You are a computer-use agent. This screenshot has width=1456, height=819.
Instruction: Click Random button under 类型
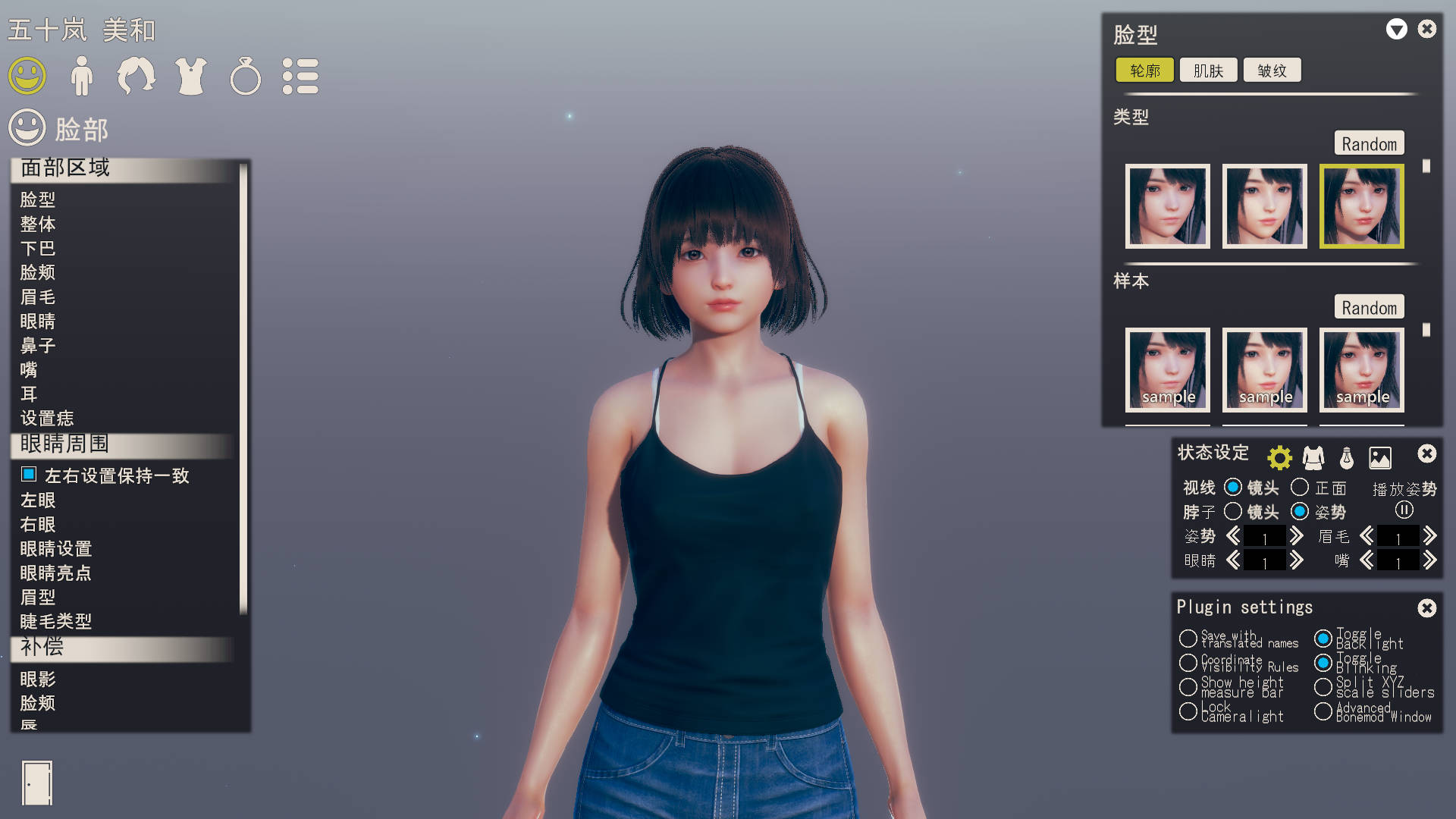click(1369, 143)
